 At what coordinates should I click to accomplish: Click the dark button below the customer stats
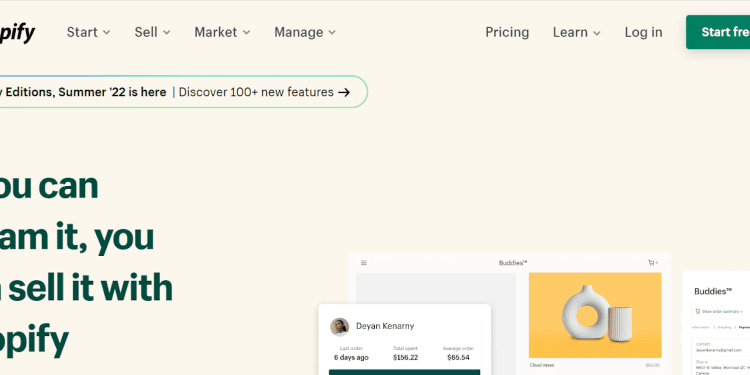(x=405, y=372)
